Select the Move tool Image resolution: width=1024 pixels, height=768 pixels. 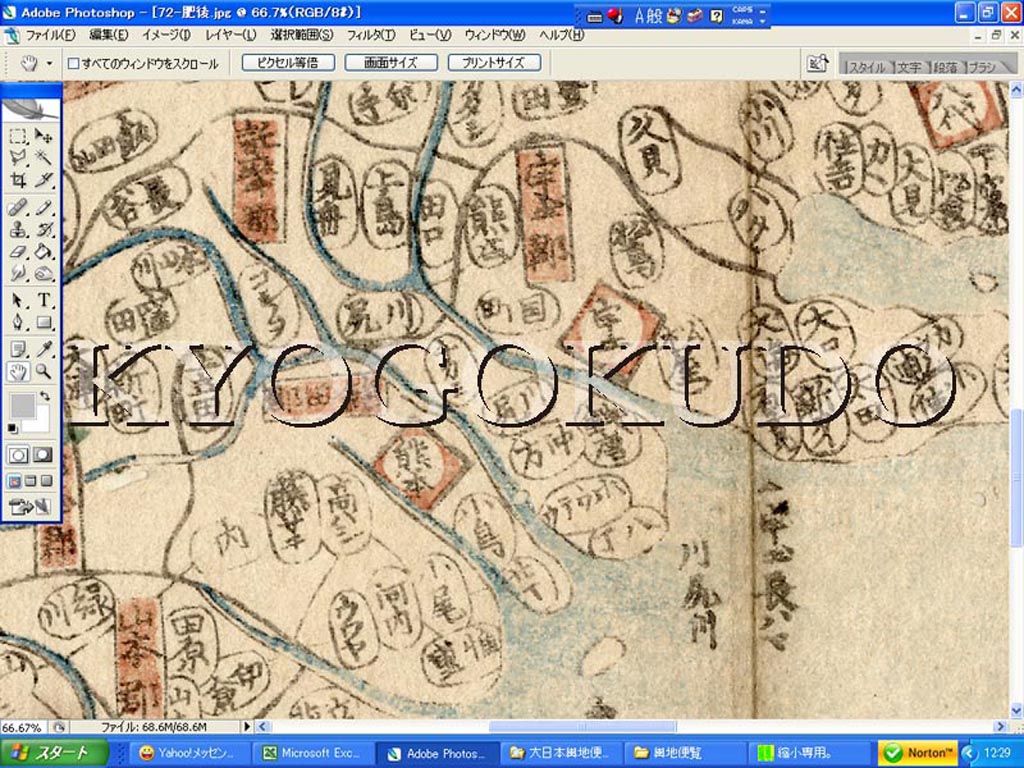43,136
